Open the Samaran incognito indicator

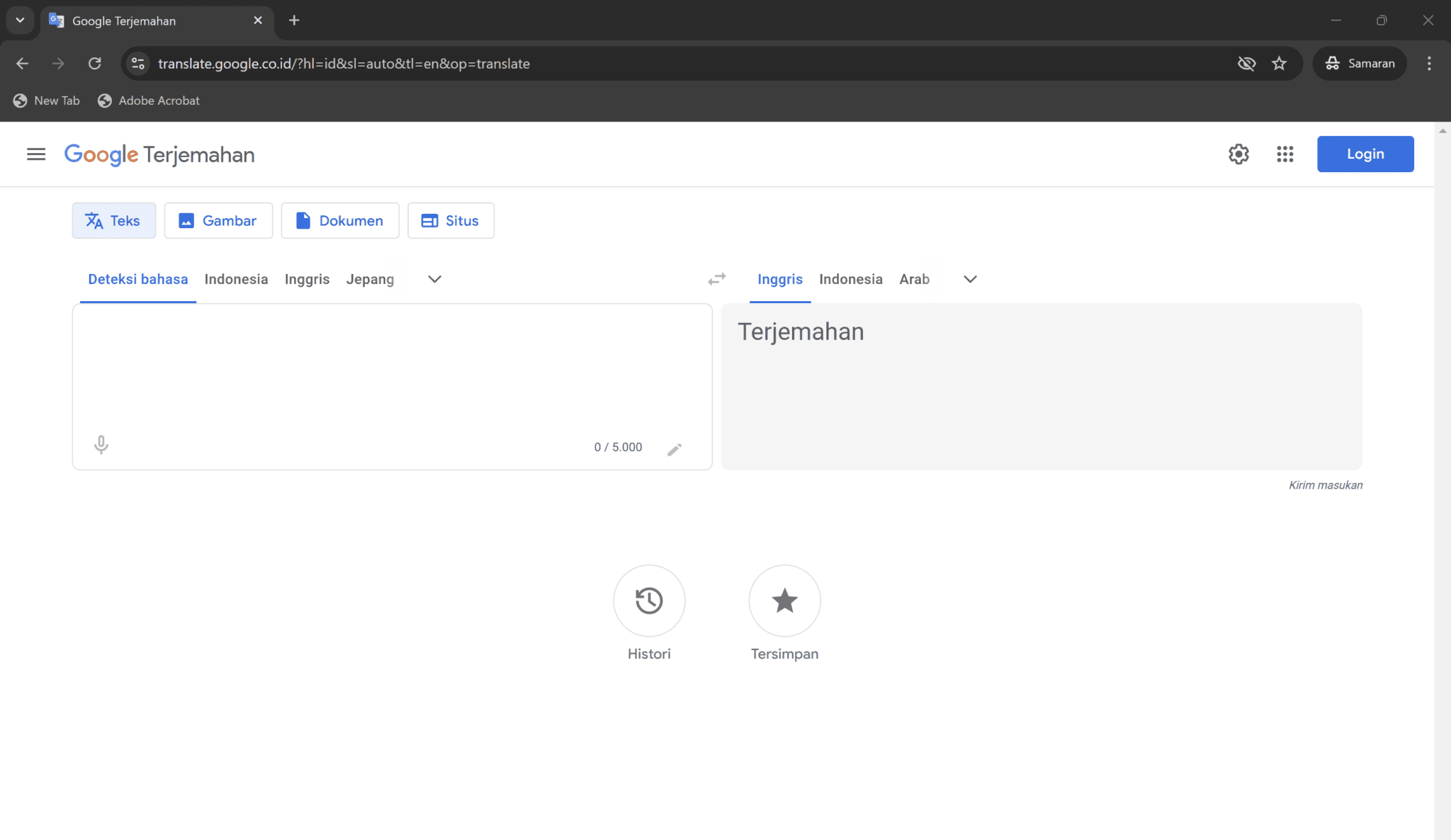[1360, 64]
